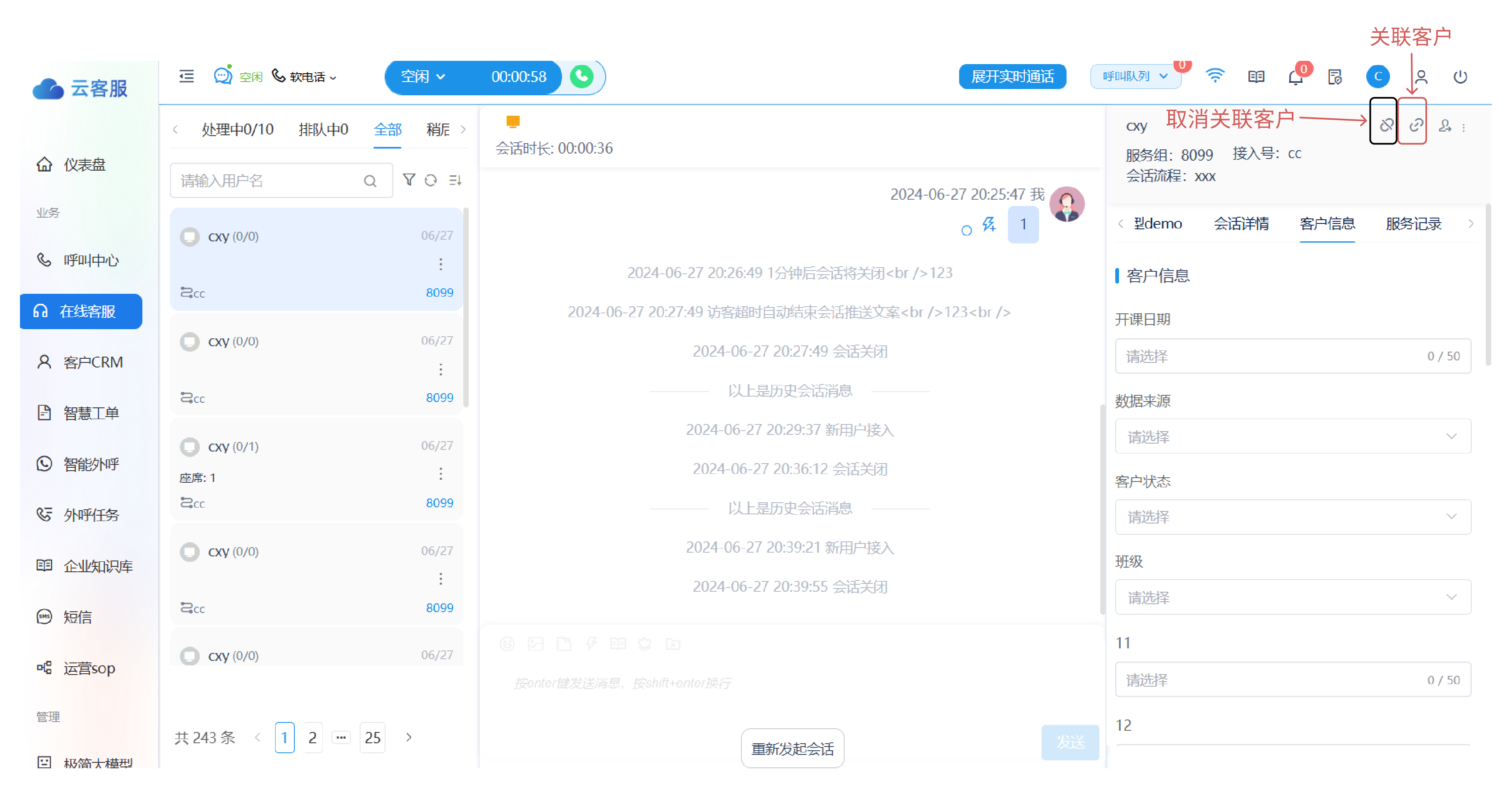
Task: Insert an image via the picture icon
Action: 535,644
